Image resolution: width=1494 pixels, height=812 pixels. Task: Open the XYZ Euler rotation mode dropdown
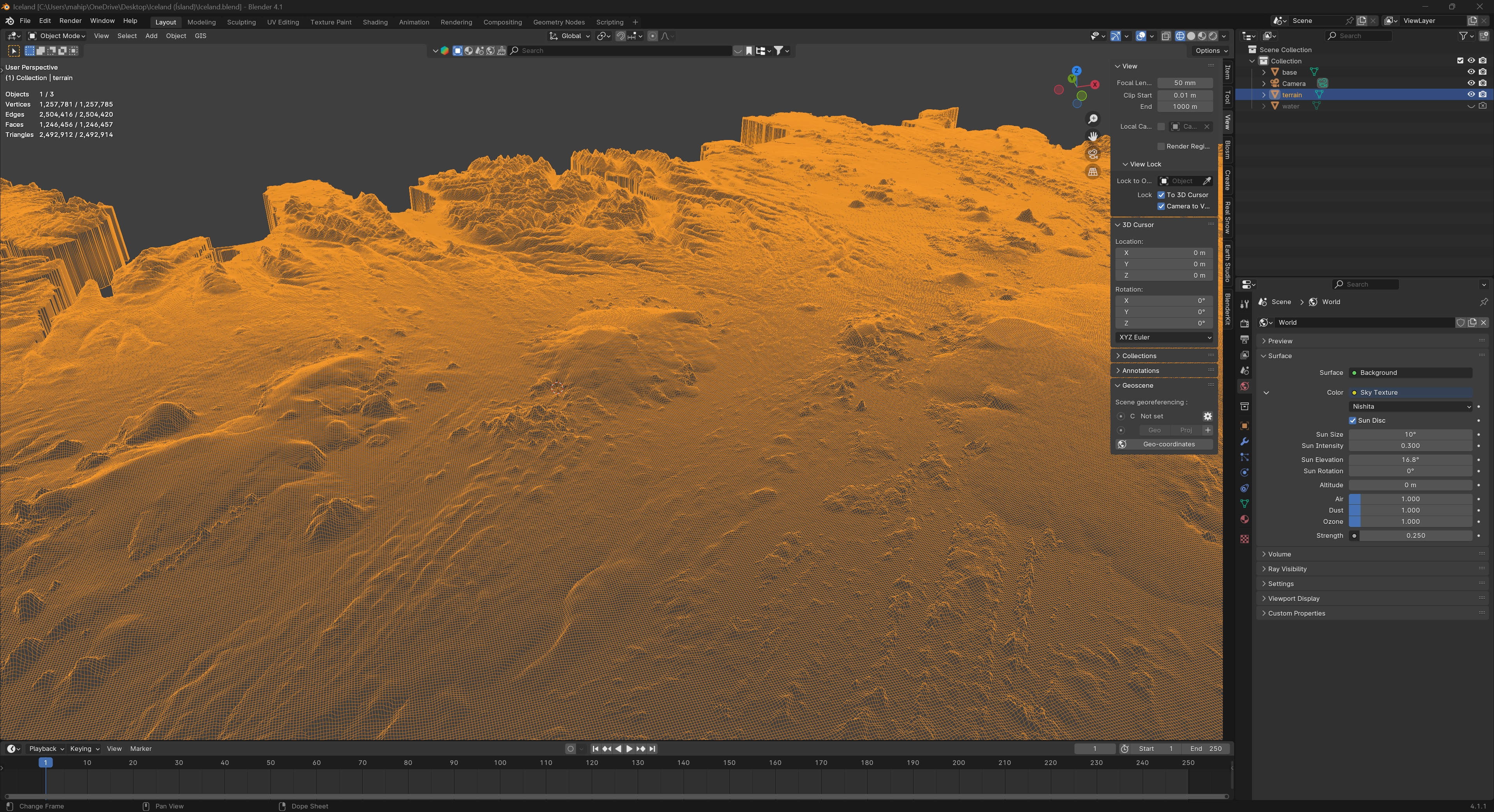(1164, 337)
